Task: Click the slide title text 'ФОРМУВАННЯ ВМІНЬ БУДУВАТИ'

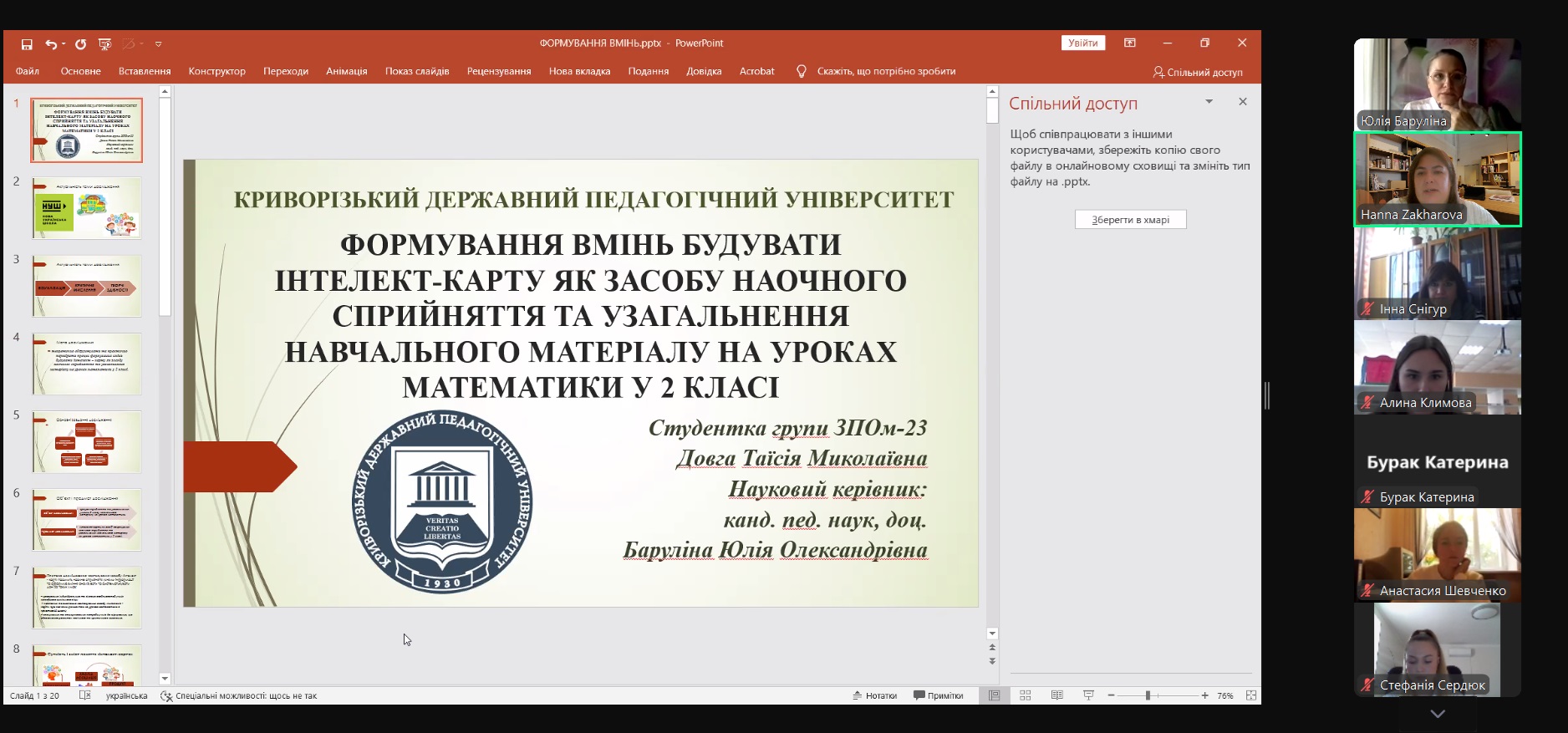Action: click(x=590, y=245)
